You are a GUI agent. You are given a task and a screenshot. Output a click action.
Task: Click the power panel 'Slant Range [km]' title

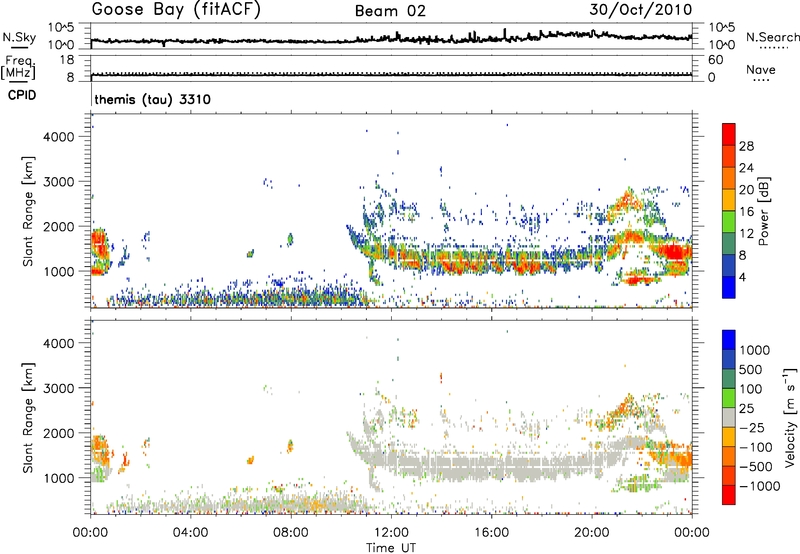[x=28, y=211]
